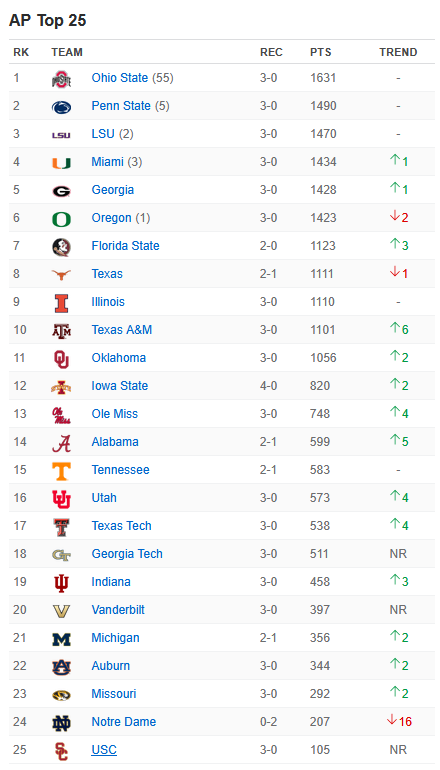The width and height of the screenshot is (440, 770).
Task: Click the Alabama script A logo
Action: tap(61, 442)
